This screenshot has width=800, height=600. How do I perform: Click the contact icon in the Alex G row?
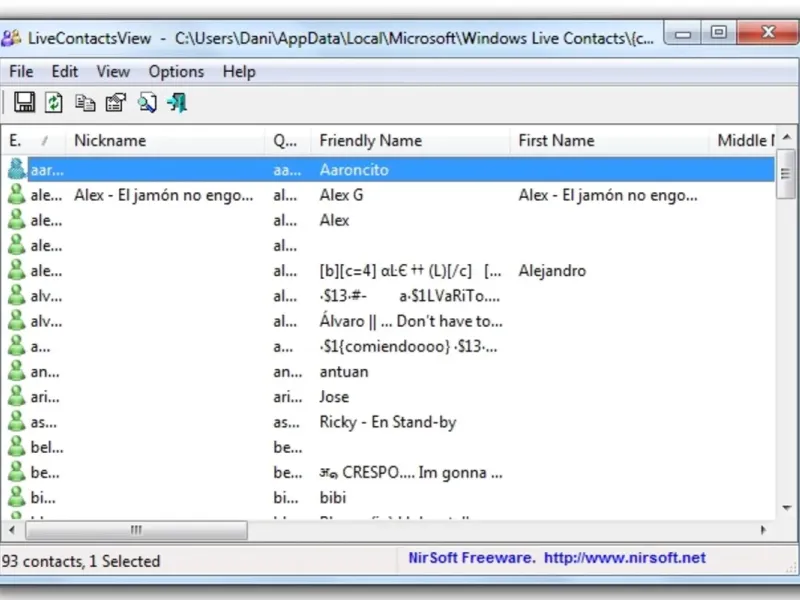coord(16,194)
